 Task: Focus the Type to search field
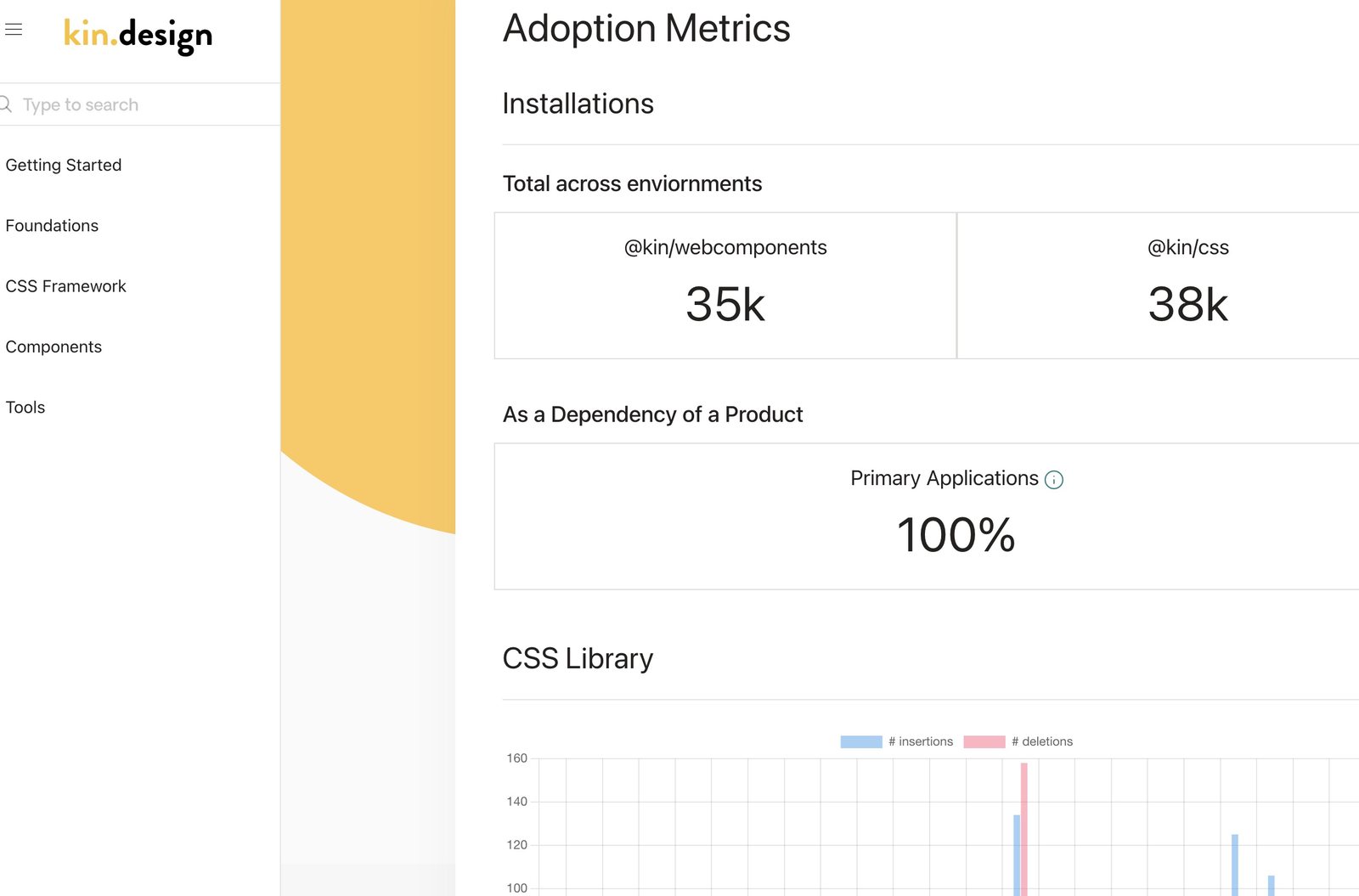click(x=140, y=104)
